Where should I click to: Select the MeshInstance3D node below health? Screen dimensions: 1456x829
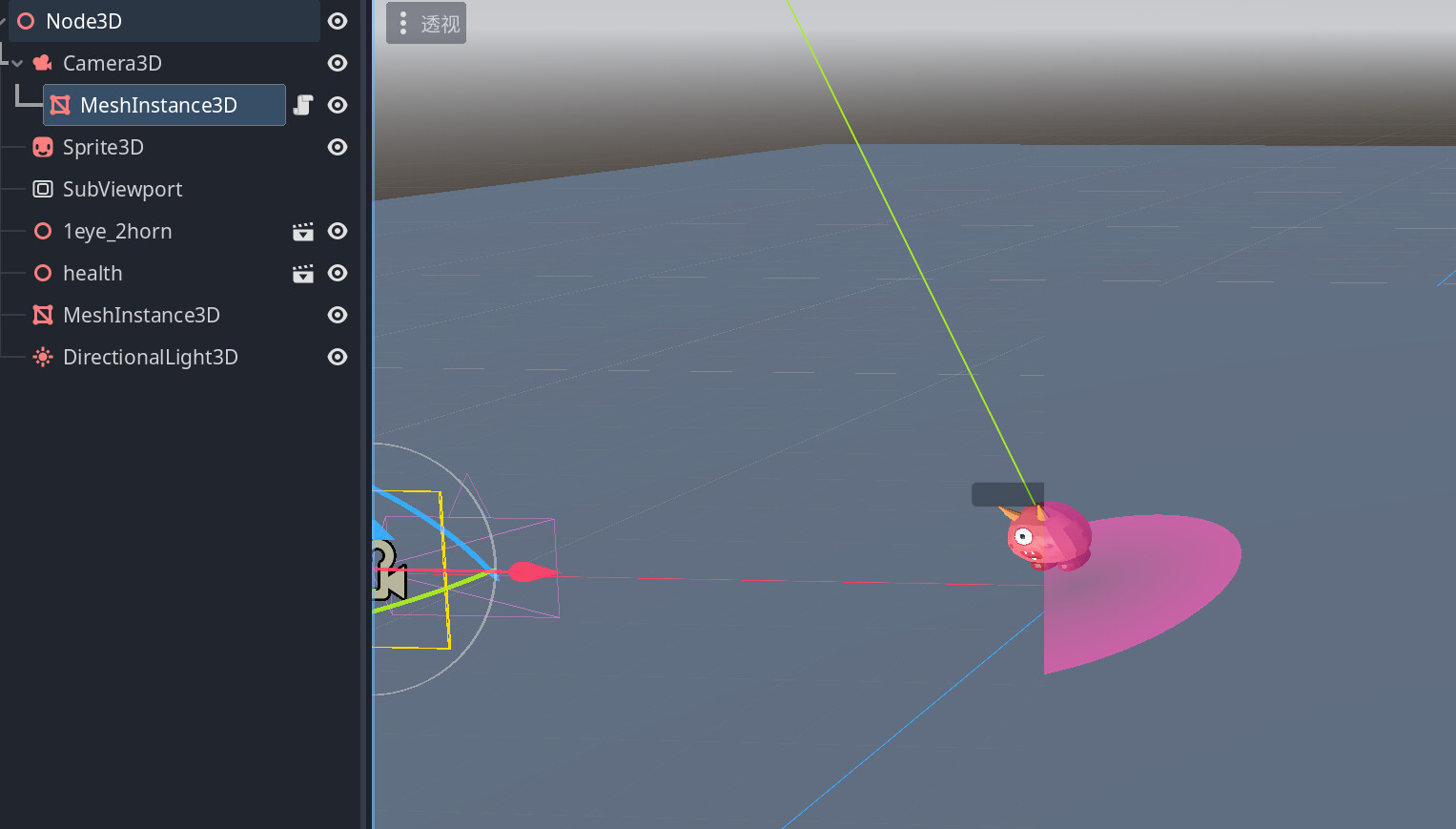click(141, 316)
